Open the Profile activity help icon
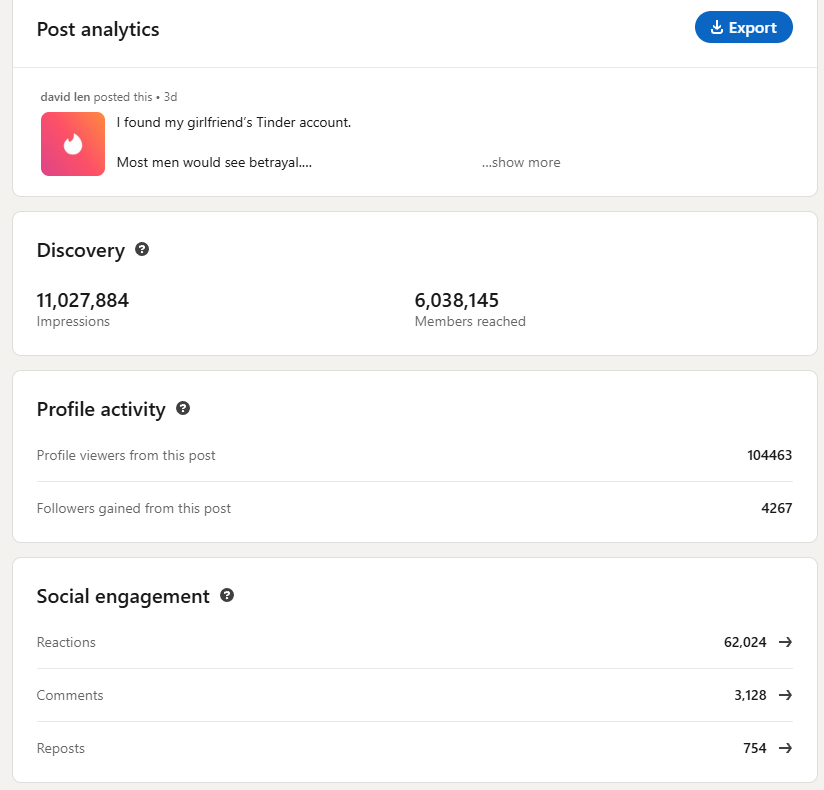Viewport: 824px width, 790px height. click(183, 408)
